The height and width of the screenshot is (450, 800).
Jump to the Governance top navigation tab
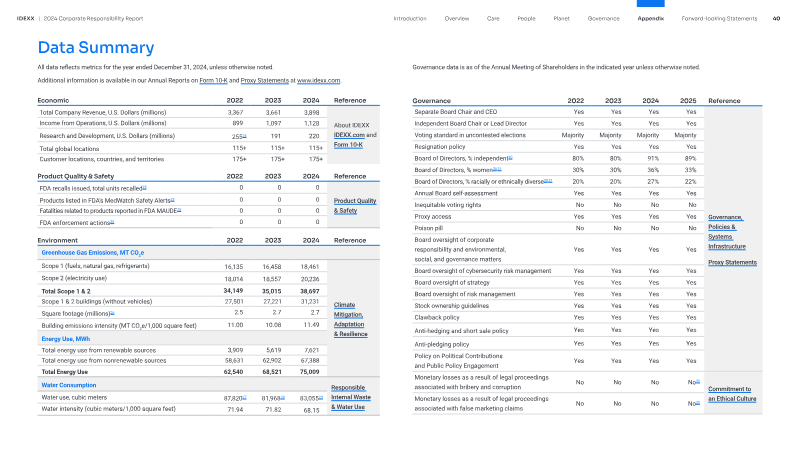tap(603, 18)
